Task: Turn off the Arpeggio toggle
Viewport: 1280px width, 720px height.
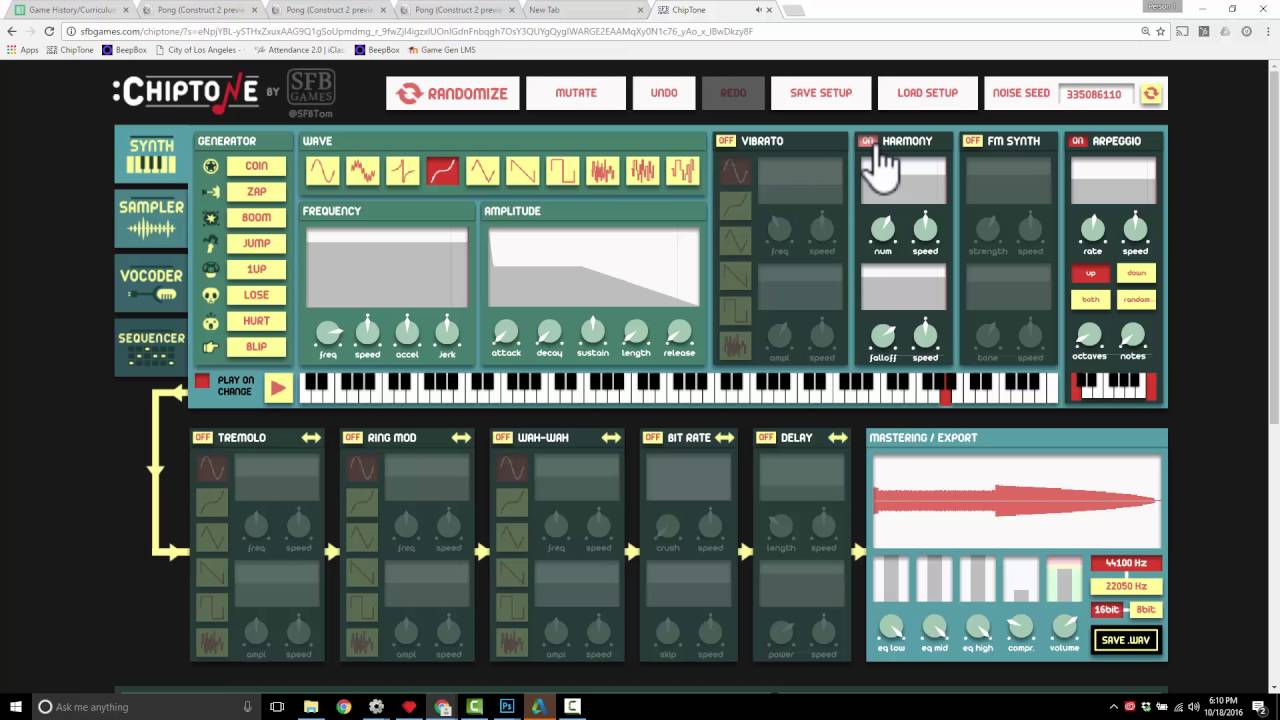Action: (1077, 141)
